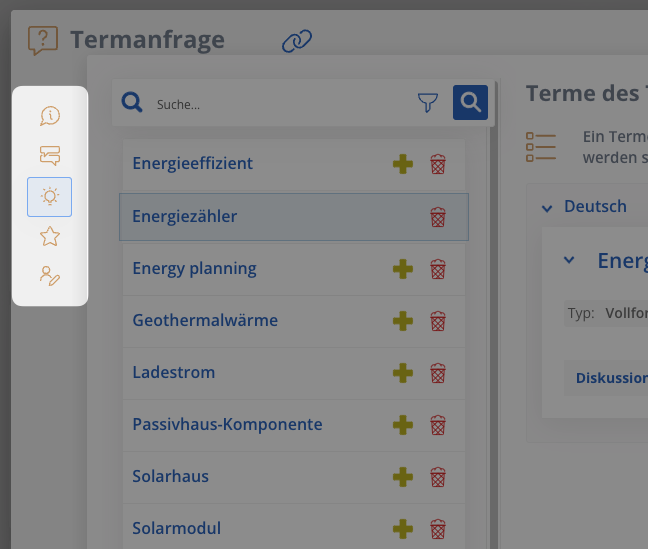648x549 pixels.
Task: Select the lightbulb suggestions sidebar icon
Action: click(x=50, y=197)
